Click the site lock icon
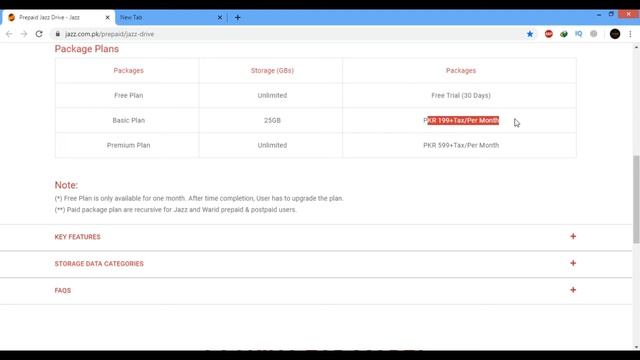The image size is (640, 360). pyautogui.click(x=58, y=34)
